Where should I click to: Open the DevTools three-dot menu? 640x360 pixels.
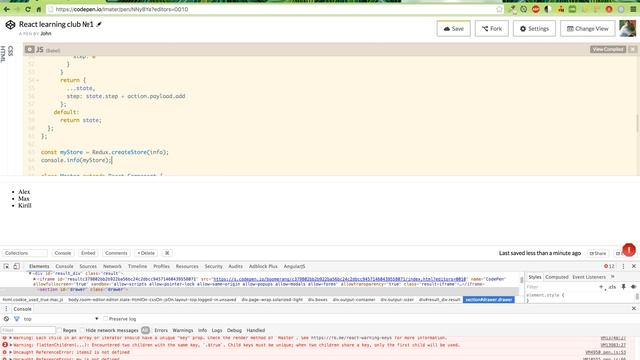623,266
